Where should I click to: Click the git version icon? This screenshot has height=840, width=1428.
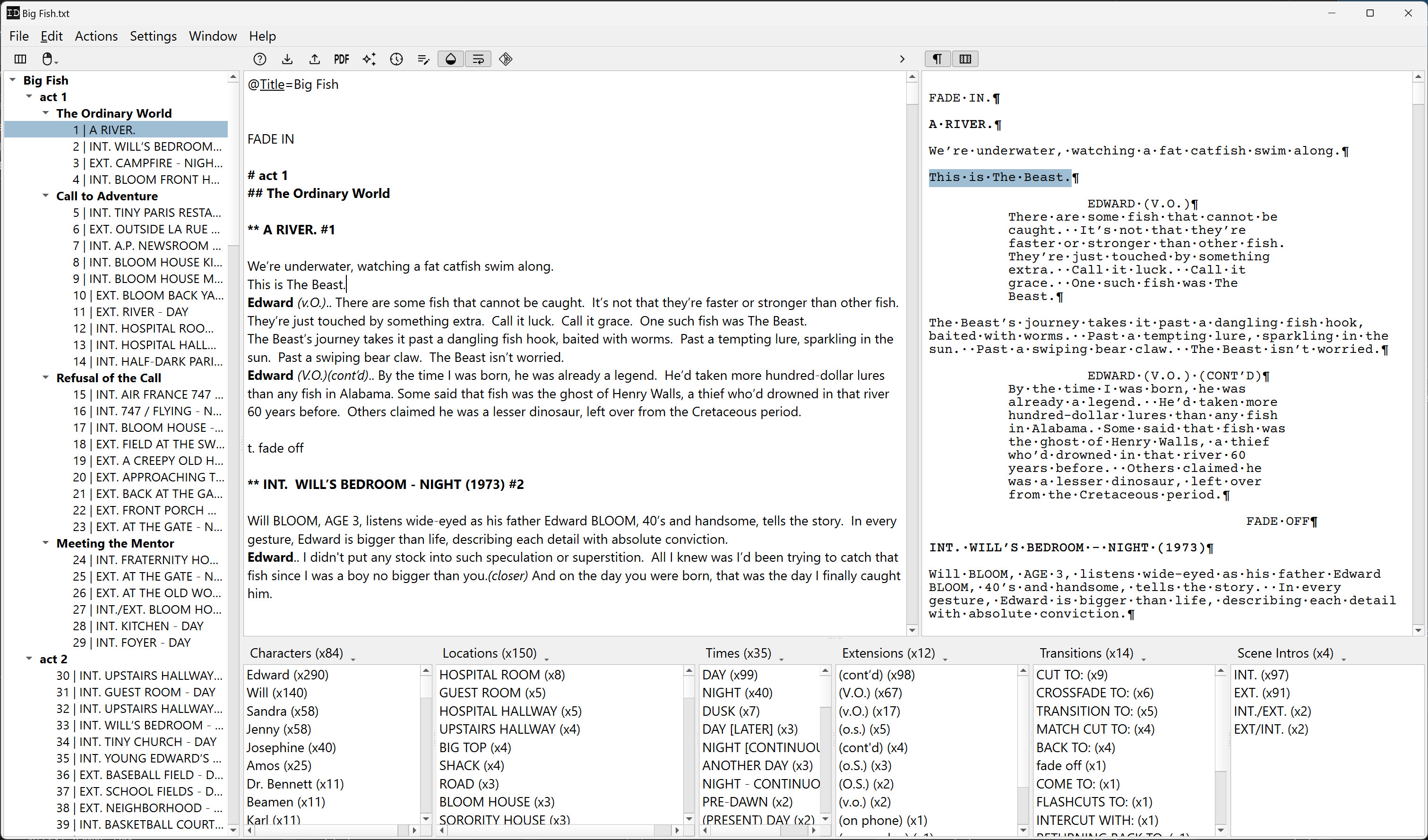point(506,59)
